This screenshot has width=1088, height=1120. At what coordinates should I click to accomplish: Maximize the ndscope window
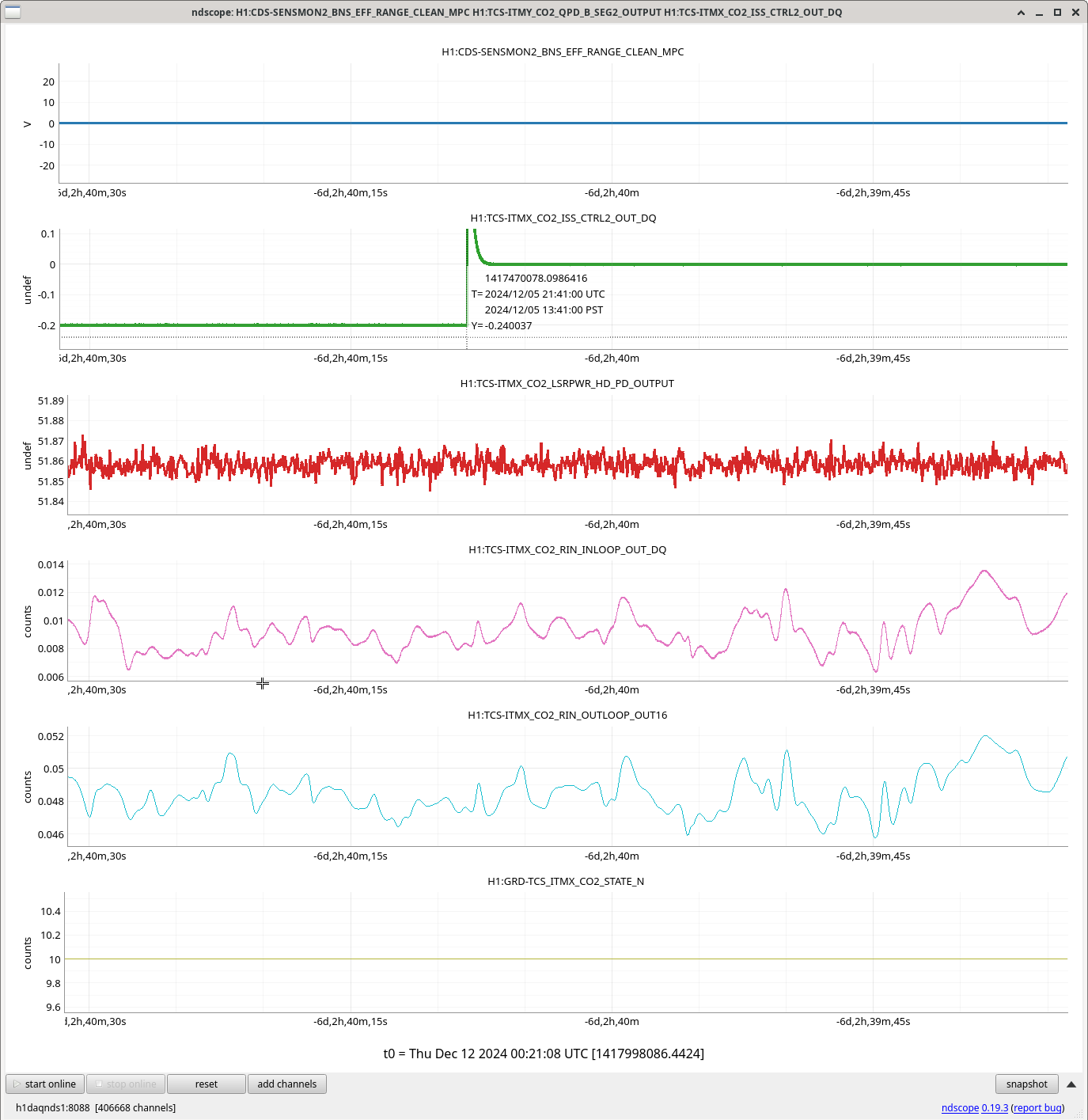tap(1057, 13)
